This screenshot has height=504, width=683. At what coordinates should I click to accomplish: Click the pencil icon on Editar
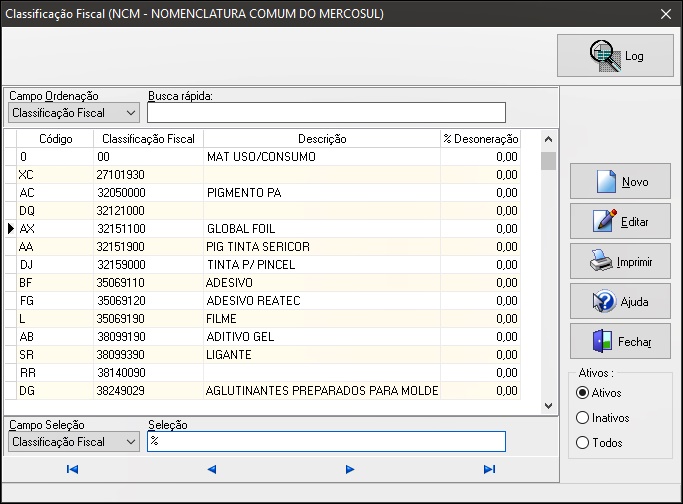[x=605, y=220]
